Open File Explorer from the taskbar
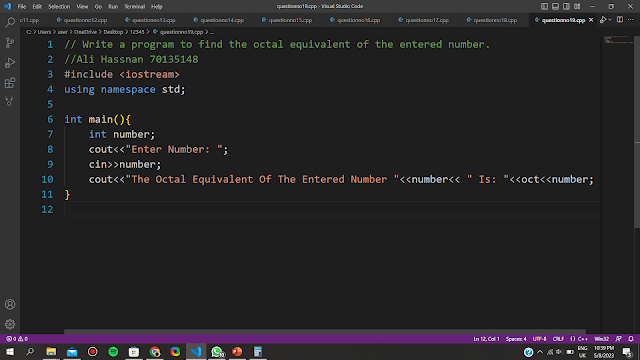This screenshot has width=640, height=360. pos(51,351)
